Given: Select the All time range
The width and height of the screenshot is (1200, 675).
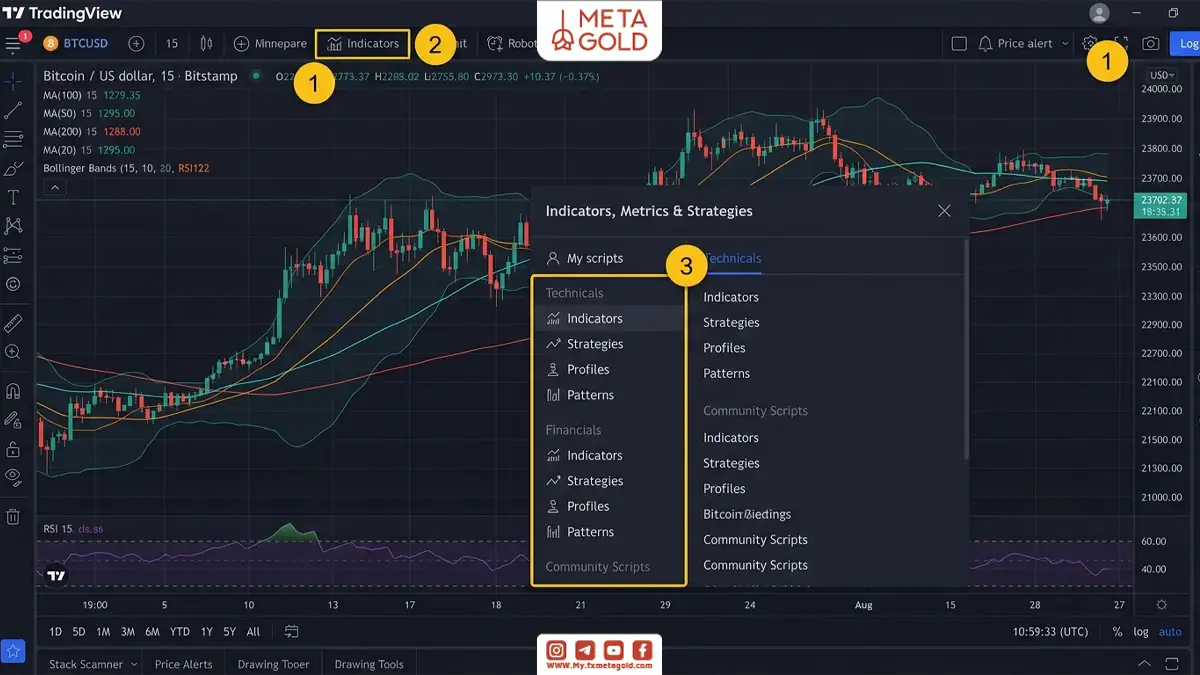Looking at the screenshot, I should (253, 631).
